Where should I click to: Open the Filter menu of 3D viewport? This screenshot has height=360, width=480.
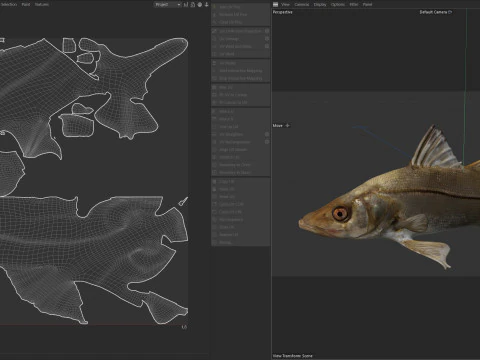[354, 4]
